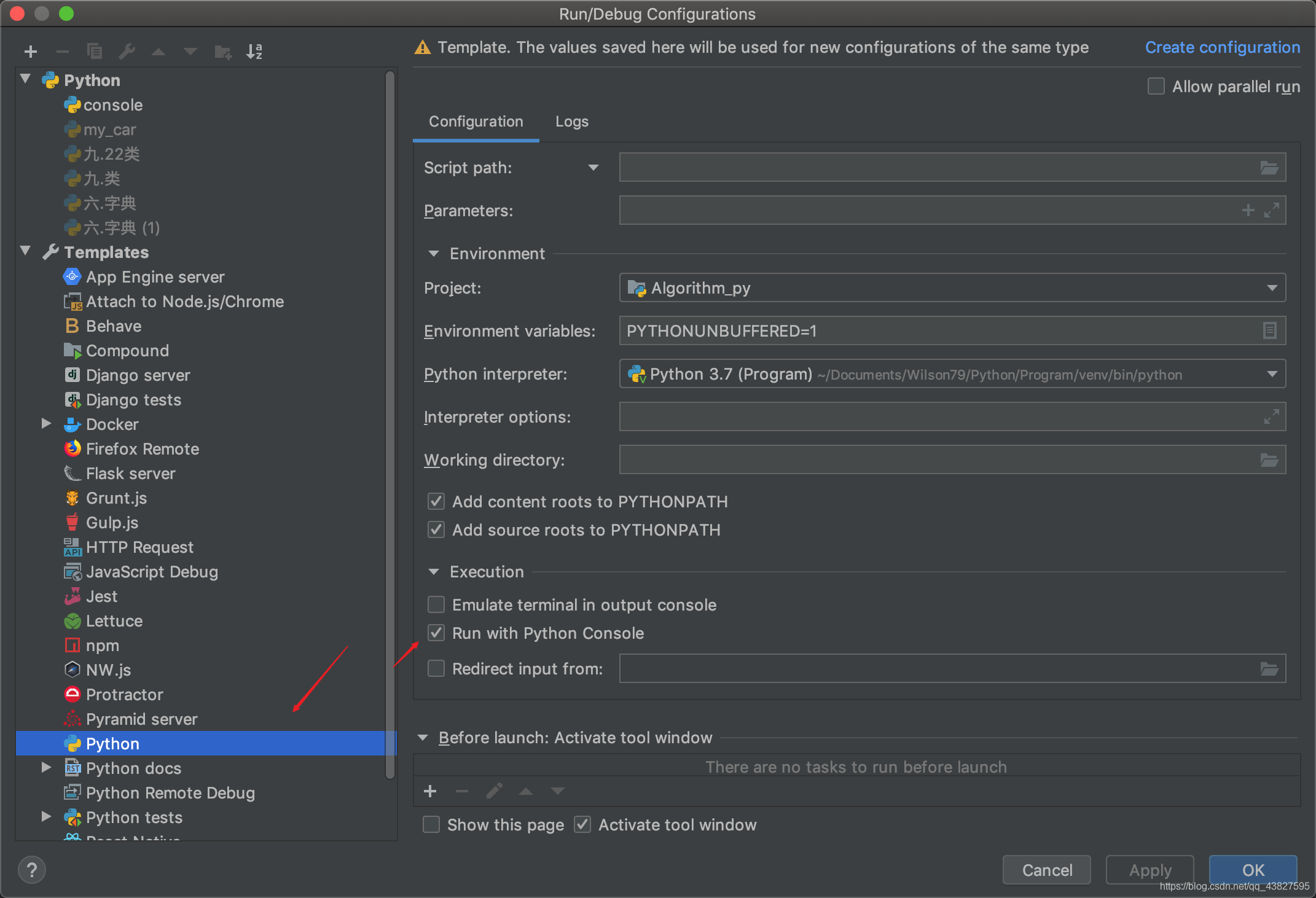Uncheck Run with Python Console

pyautogui.click(x=436, y=633)
